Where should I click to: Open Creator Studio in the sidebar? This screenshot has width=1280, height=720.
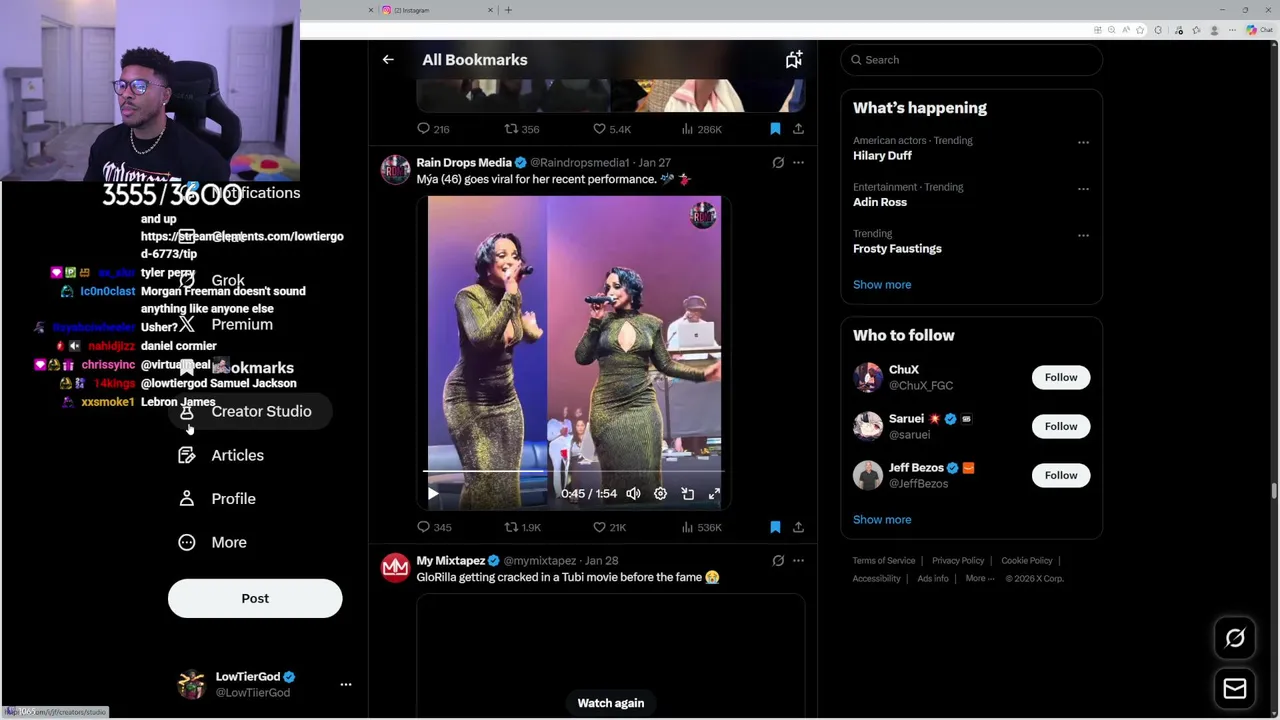[248, 411]
